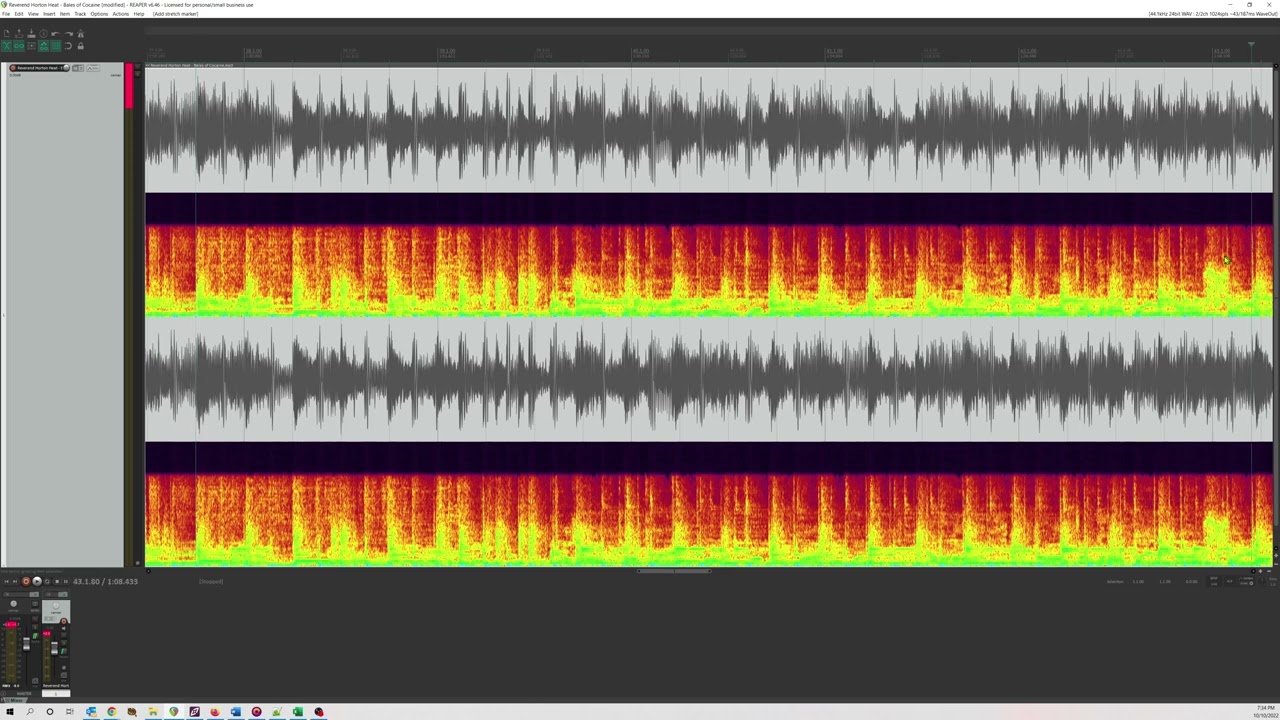The image size is (1280, 720).
Task: Open File Explorer from the taskbar
Action: [x=153, y=712]
